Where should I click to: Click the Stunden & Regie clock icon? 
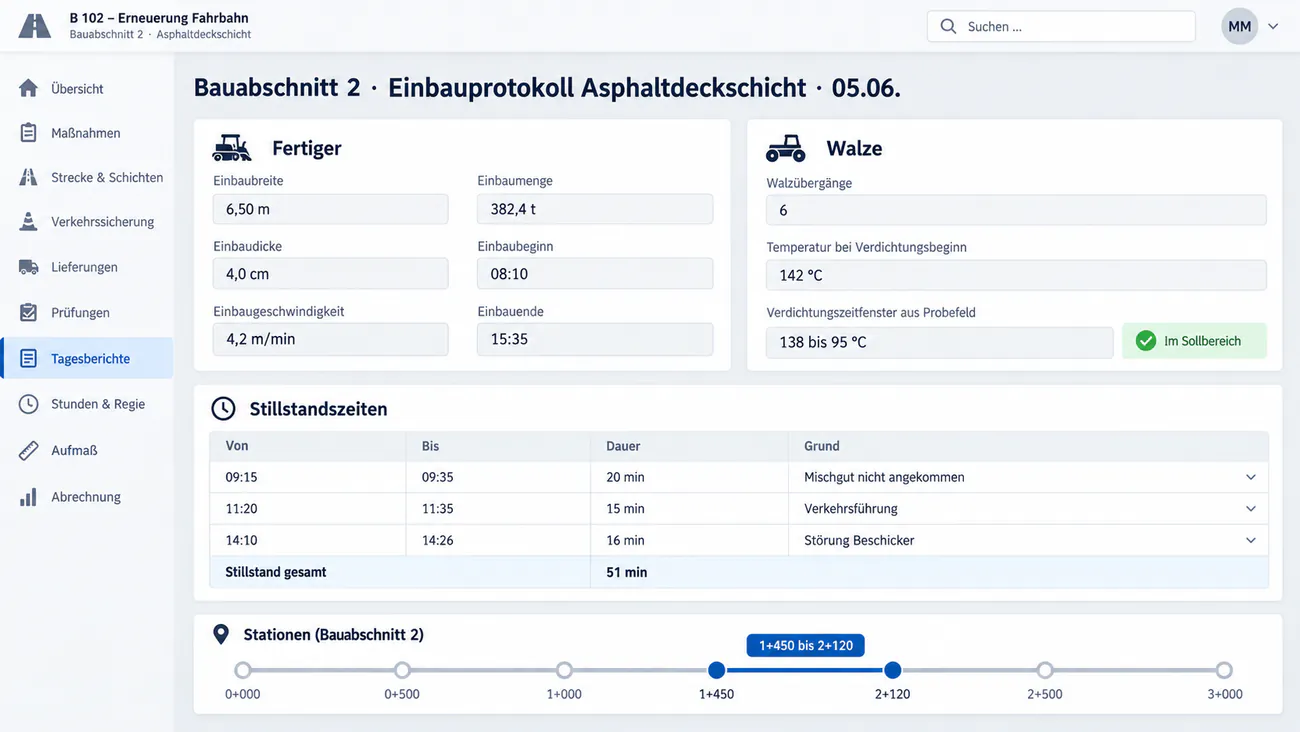(x=28, y=404)
